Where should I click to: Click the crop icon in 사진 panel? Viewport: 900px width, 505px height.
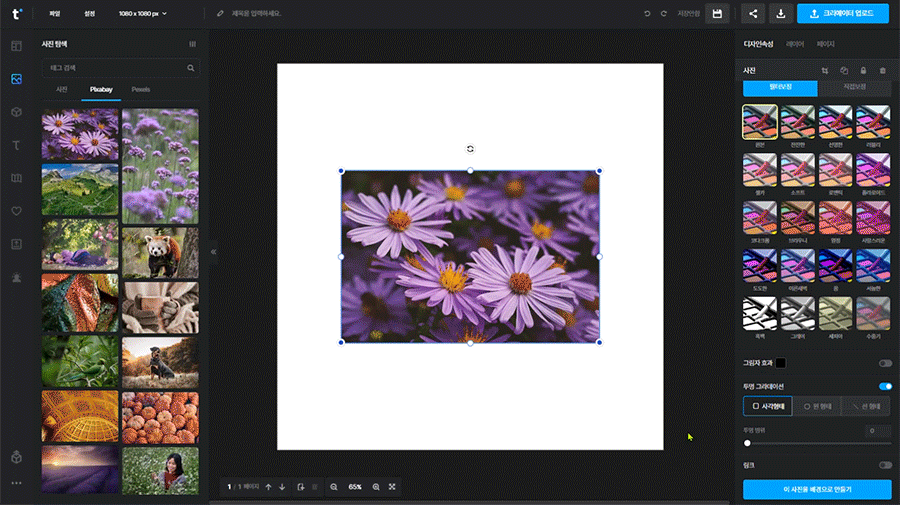(825, 71)
